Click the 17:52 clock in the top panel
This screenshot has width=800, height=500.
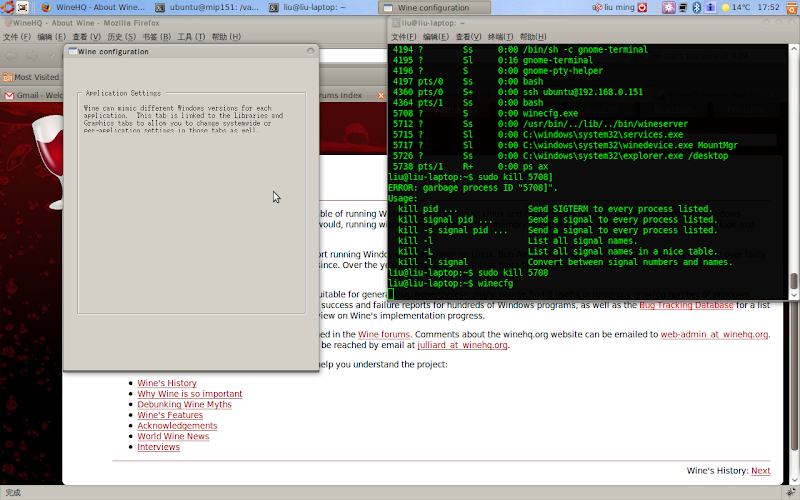pos(768,7)
